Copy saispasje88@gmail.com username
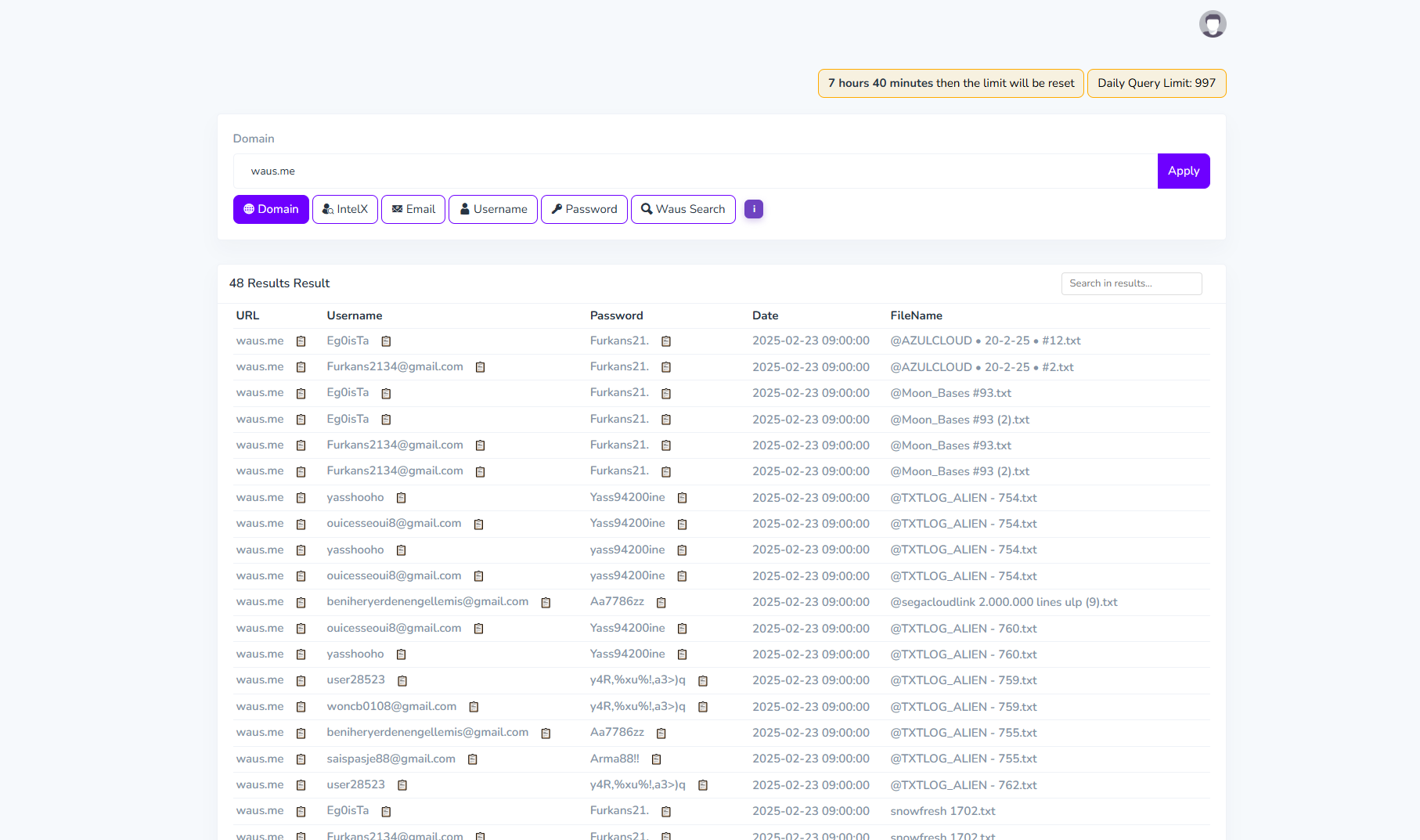The width and height of the screenshot is (1420, 840). coord(473,759)
